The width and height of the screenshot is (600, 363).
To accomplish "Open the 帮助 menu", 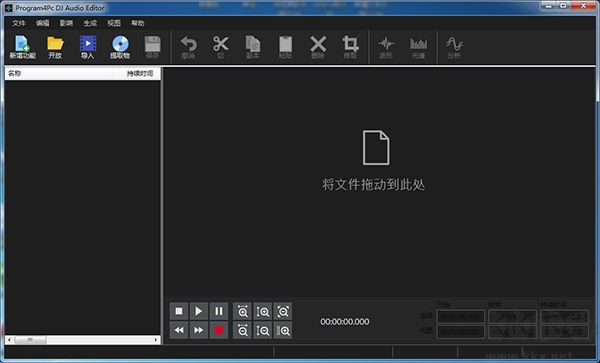I will pos(138,23).
